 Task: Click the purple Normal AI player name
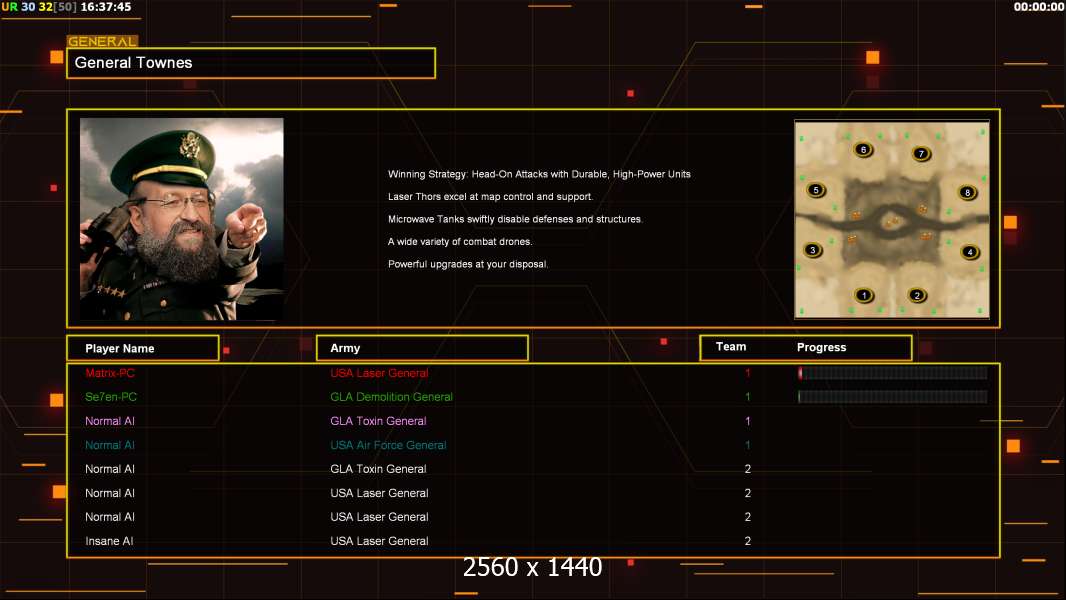110,421
